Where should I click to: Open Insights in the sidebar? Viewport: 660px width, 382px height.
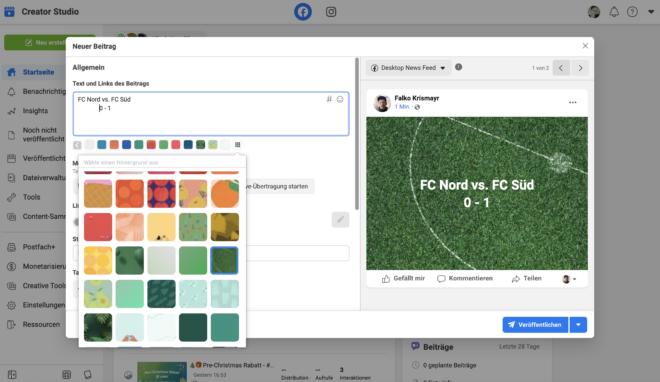click(x=35, y=111)
